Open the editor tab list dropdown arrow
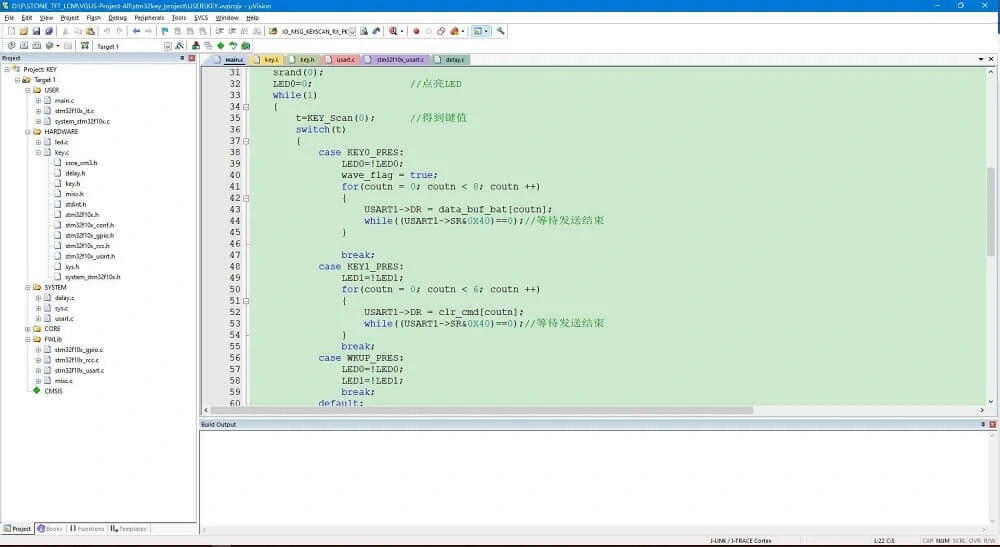Viewport: 1000px width, 547px height. click(x=981, y=59)
